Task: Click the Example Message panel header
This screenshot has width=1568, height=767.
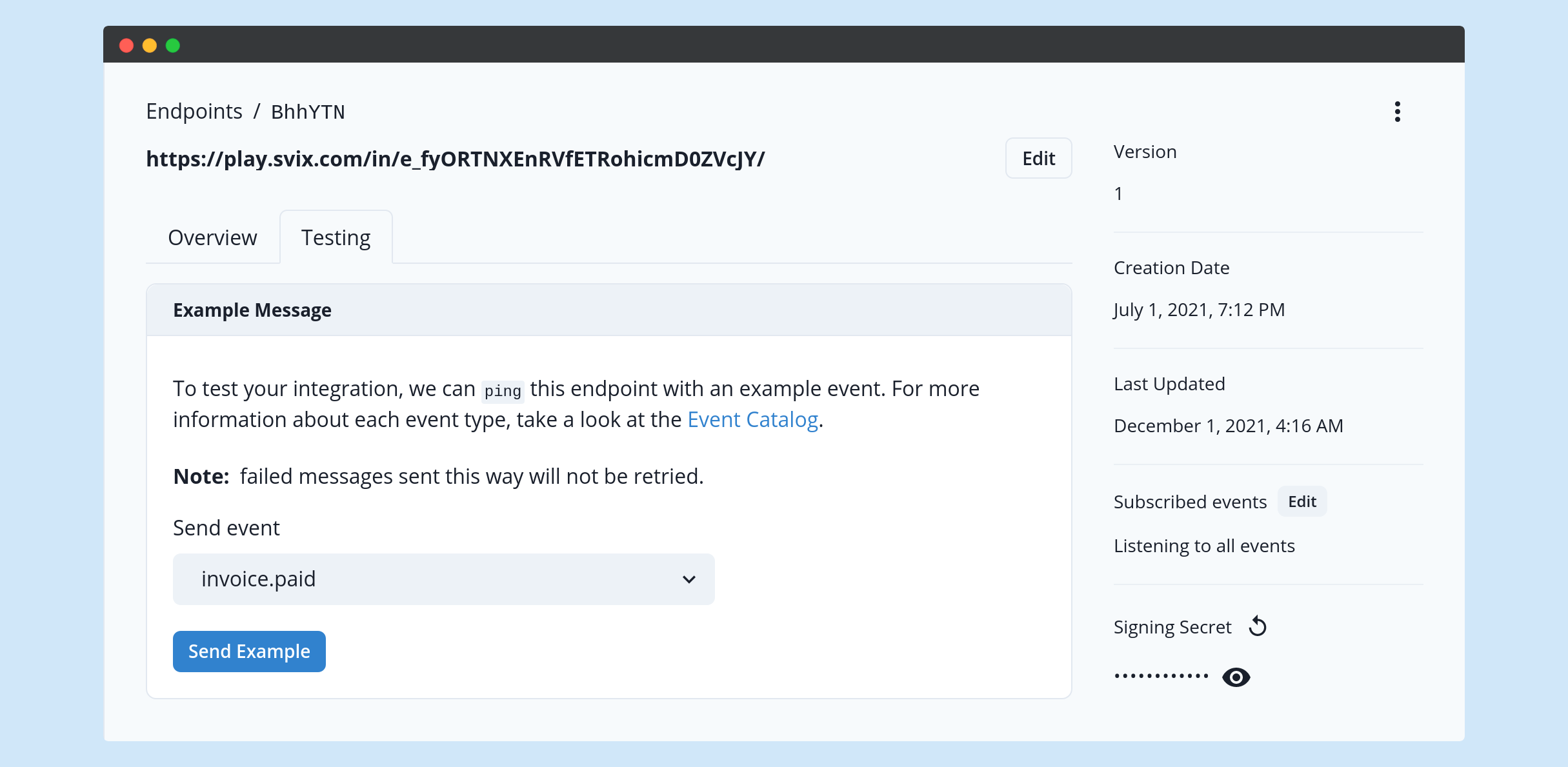Action: tap(252, 310)
